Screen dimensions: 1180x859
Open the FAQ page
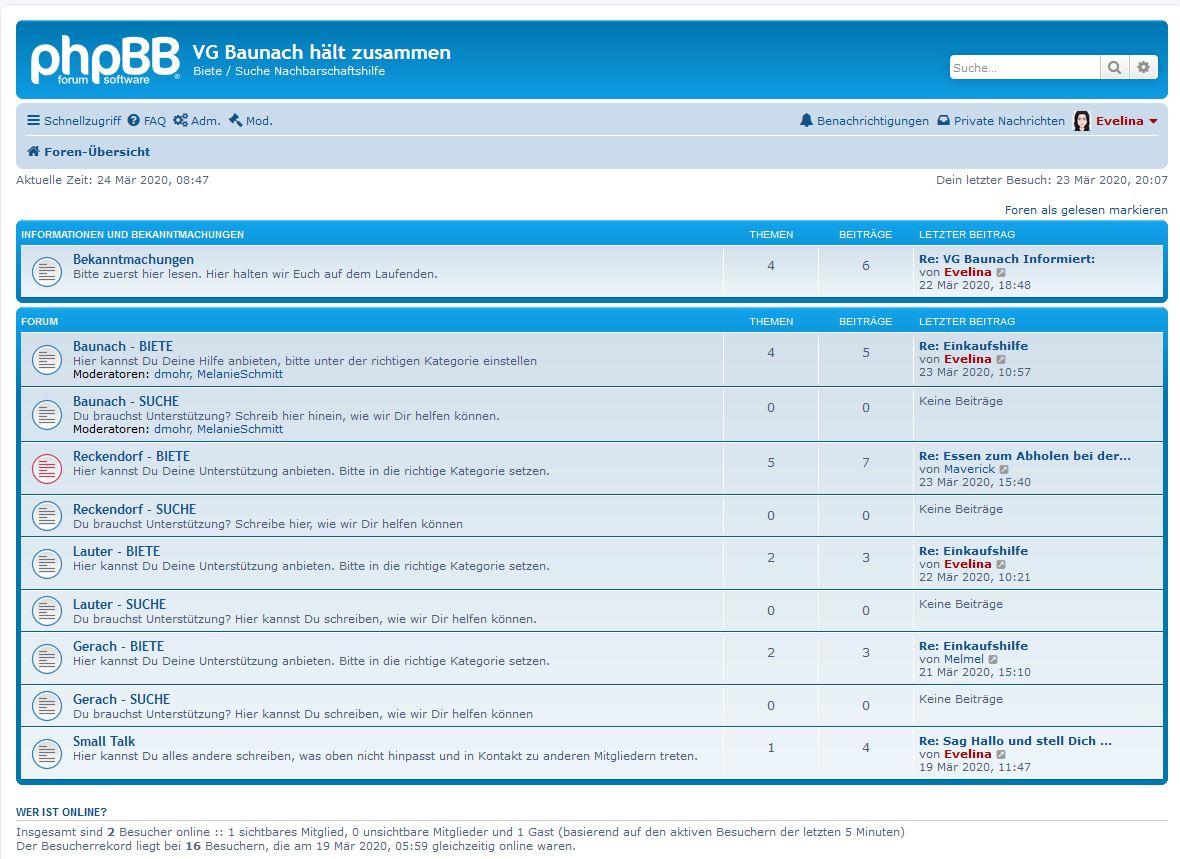(x=147, y=121)
